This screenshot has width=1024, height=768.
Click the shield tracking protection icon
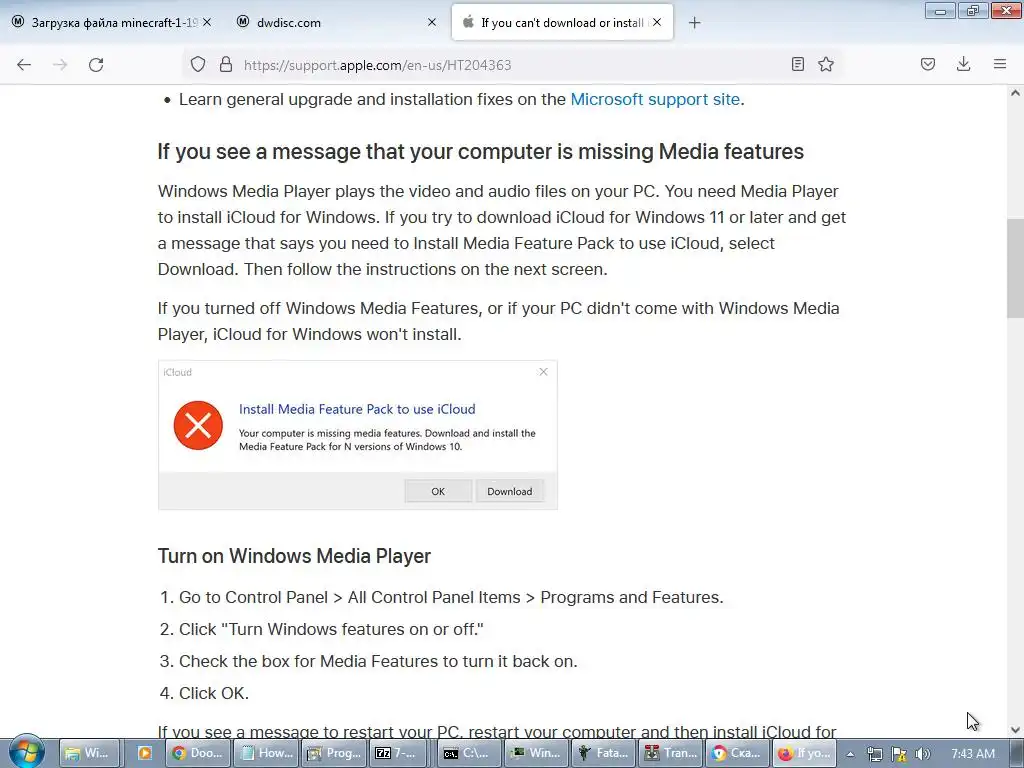(198, 64)
